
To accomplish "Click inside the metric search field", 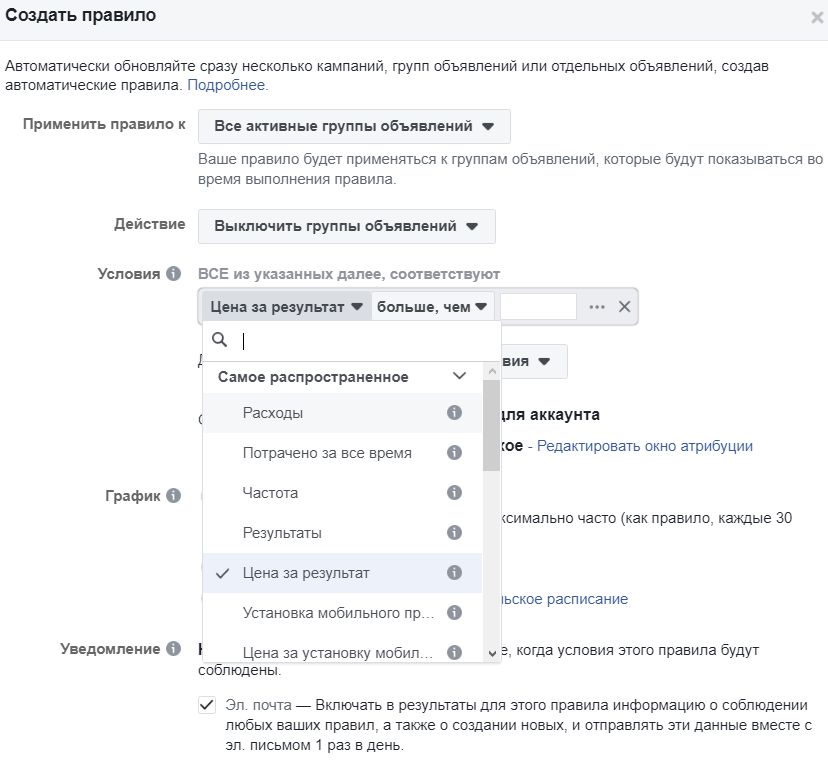I will 320,339.
